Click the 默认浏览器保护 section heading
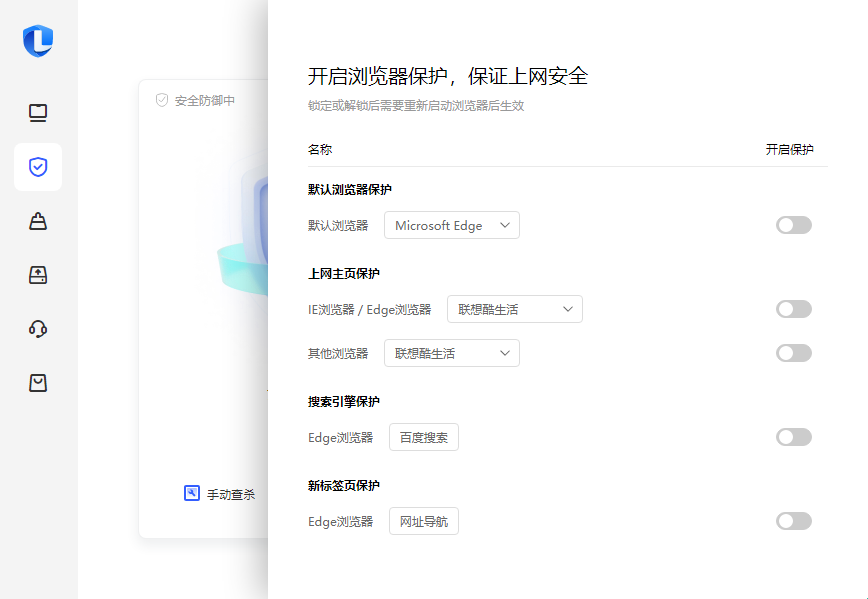This screenshot has width=868, height=599. pyautogui.click(x=350, y=189)
